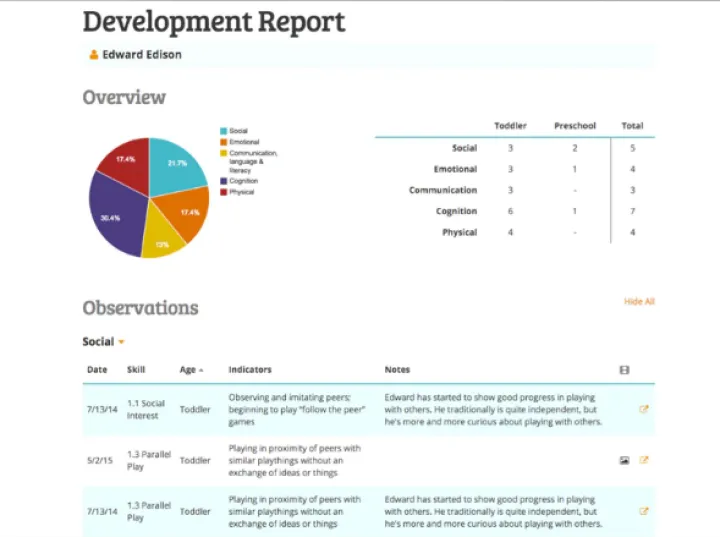720x537 pixels.
Task: Click the user icon beside Edward Edison
Action: coord(94,55)
